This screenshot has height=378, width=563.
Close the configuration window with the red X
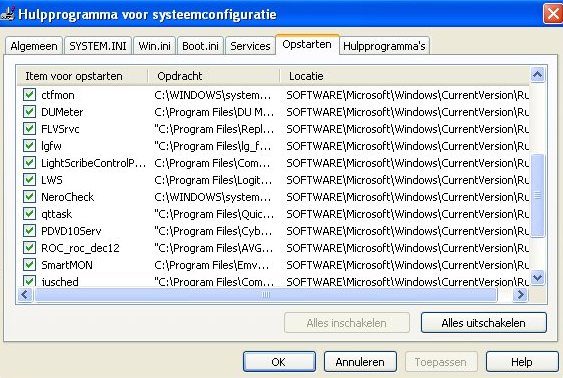(553, 14)
